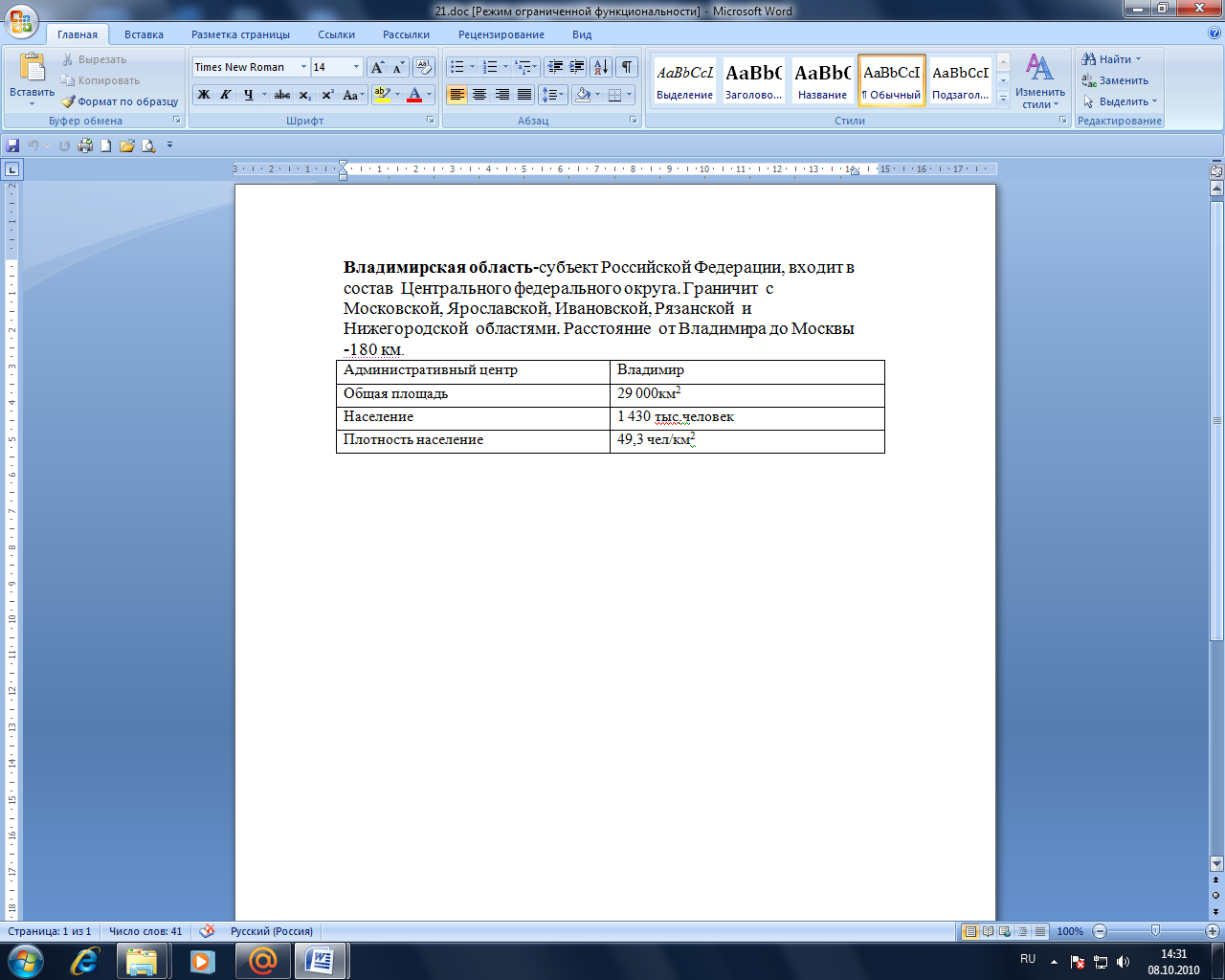Click the font color red A button
This screenshot has height=980, width=1225.
click(x=414, y=95)
